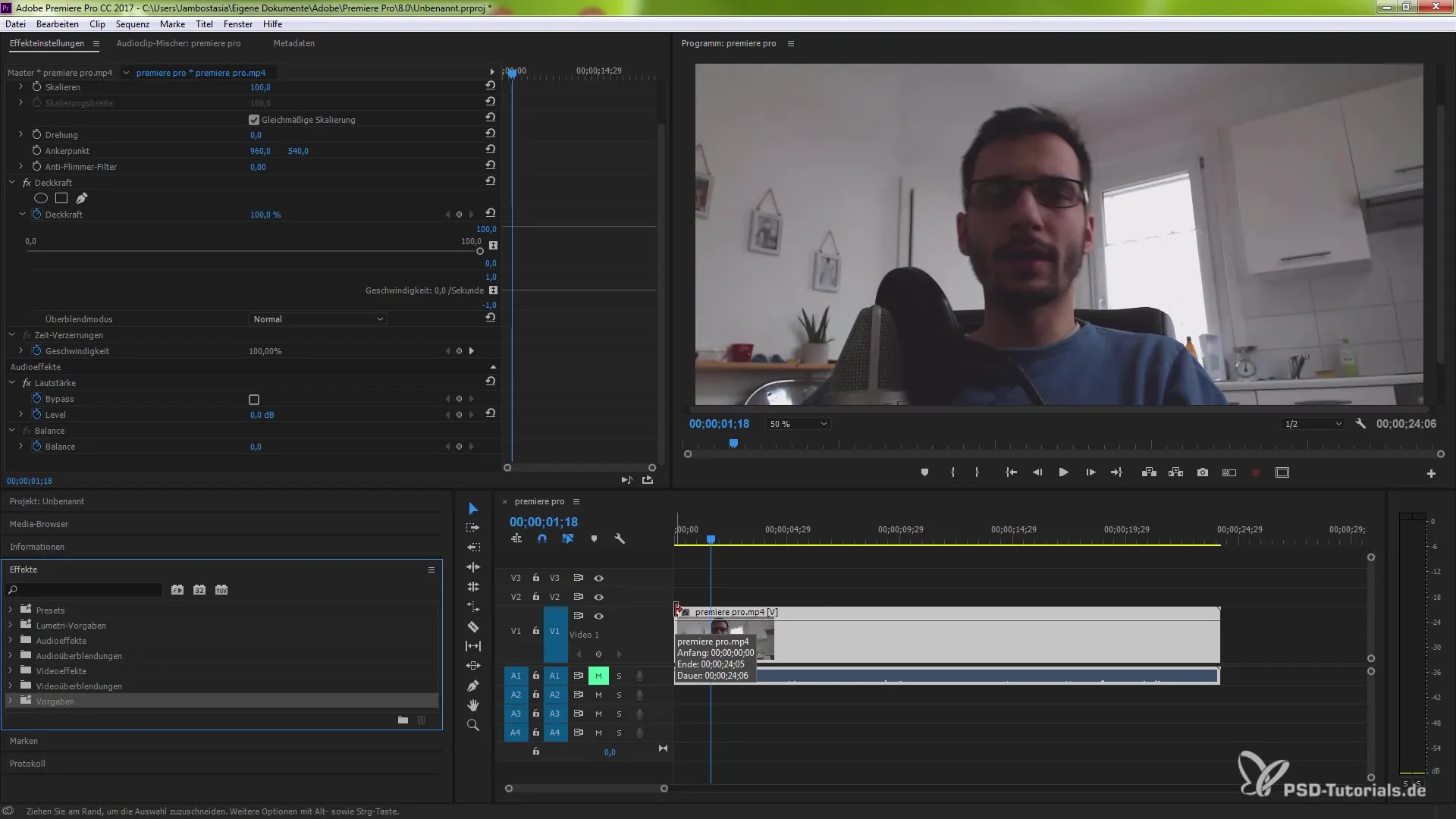Image resolution: width=1456 pixels, height=819 pixels.
Task: Click the Effekte search field
Action: pos(83,590)
